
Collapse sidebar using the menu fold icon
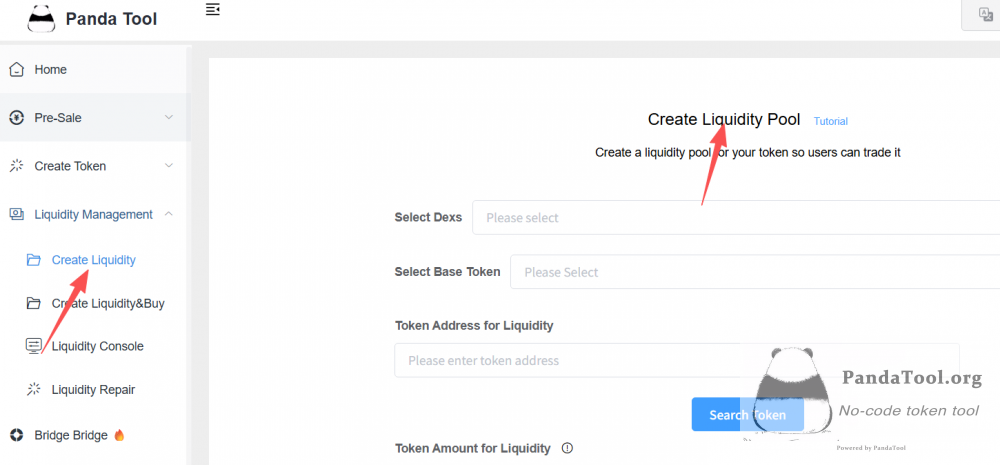[213, 9]
